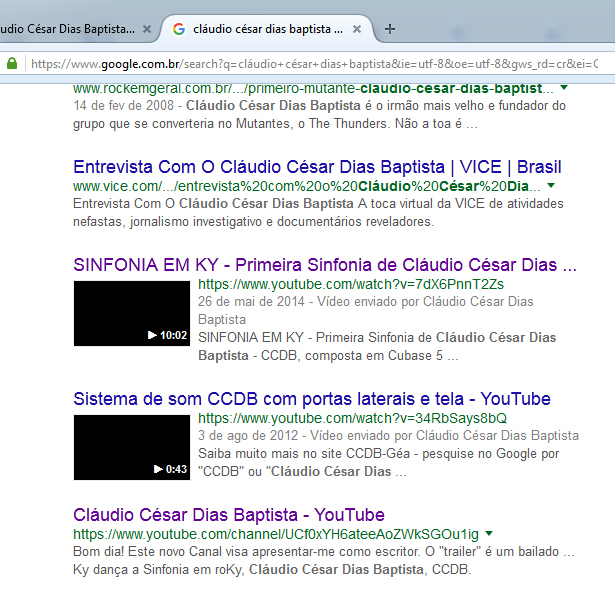This screenshot has height=597, width=615.
Task: Click the green secure lock icon
Action: [x=12, y=63]
